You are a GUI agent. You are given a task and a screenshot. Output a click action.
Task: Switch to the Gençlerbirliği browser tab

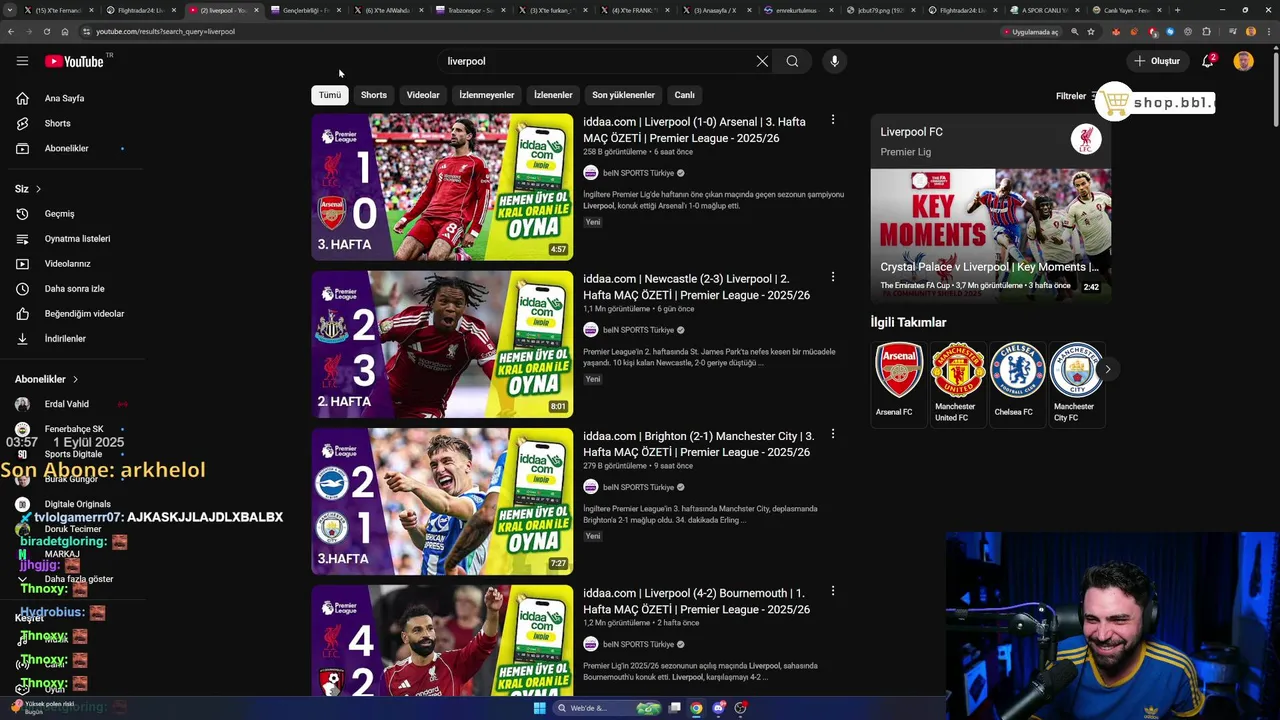[305, 10]
